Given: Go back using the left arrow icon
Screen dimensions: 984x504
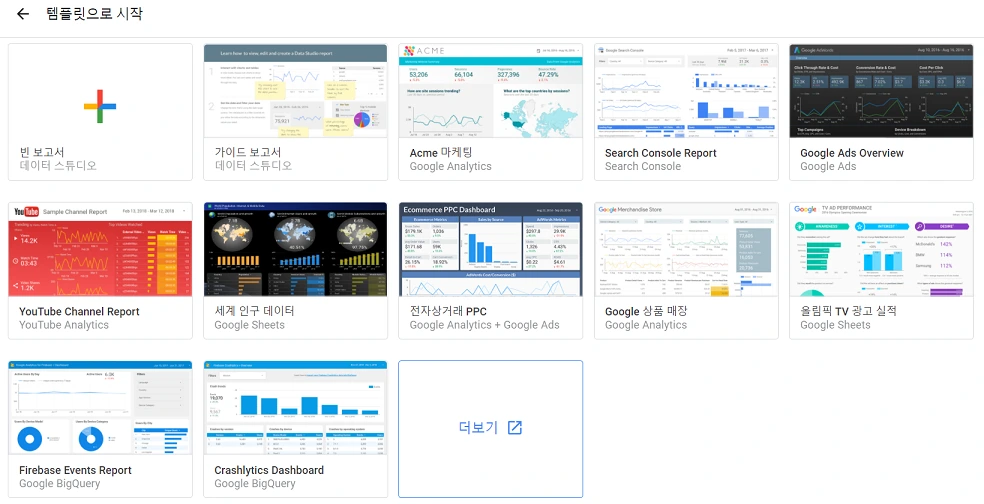Looking at the screenshot, I should (23, 14).
